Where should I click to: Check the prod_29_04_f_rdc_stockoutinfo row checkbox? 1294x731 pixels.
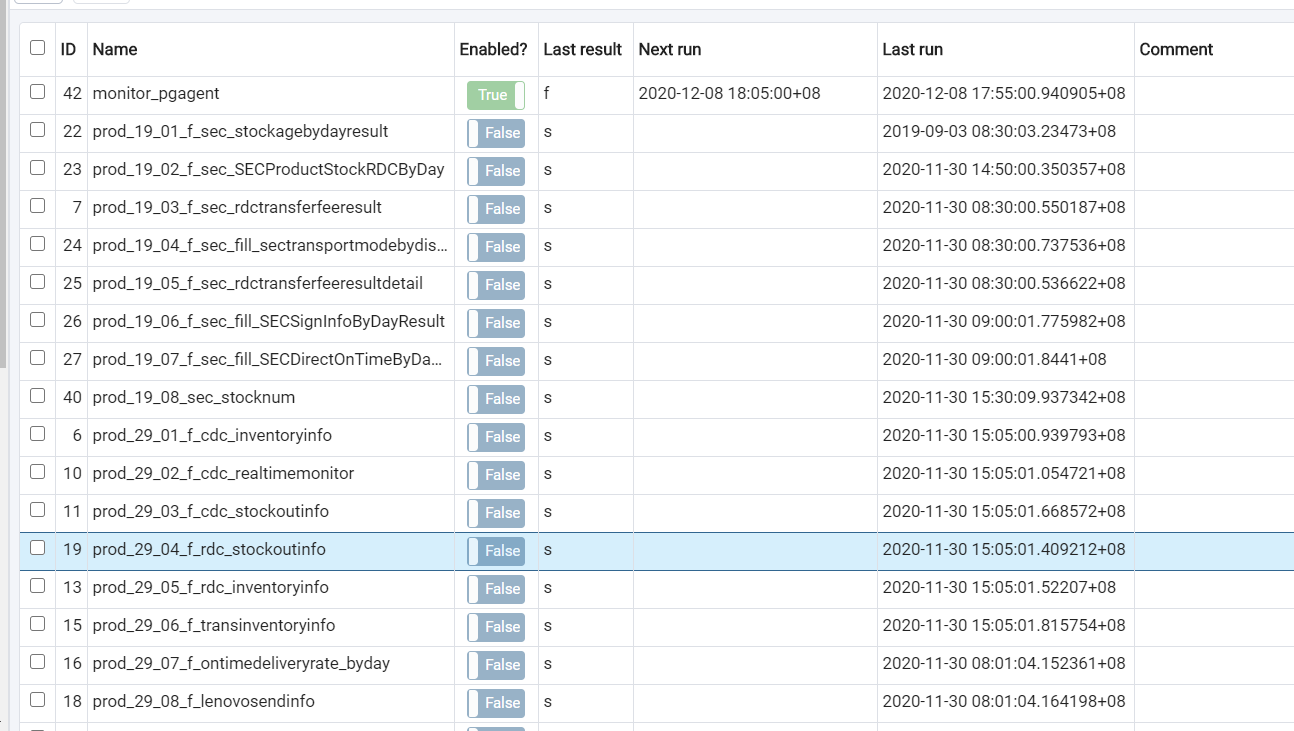tap(37, 548)
